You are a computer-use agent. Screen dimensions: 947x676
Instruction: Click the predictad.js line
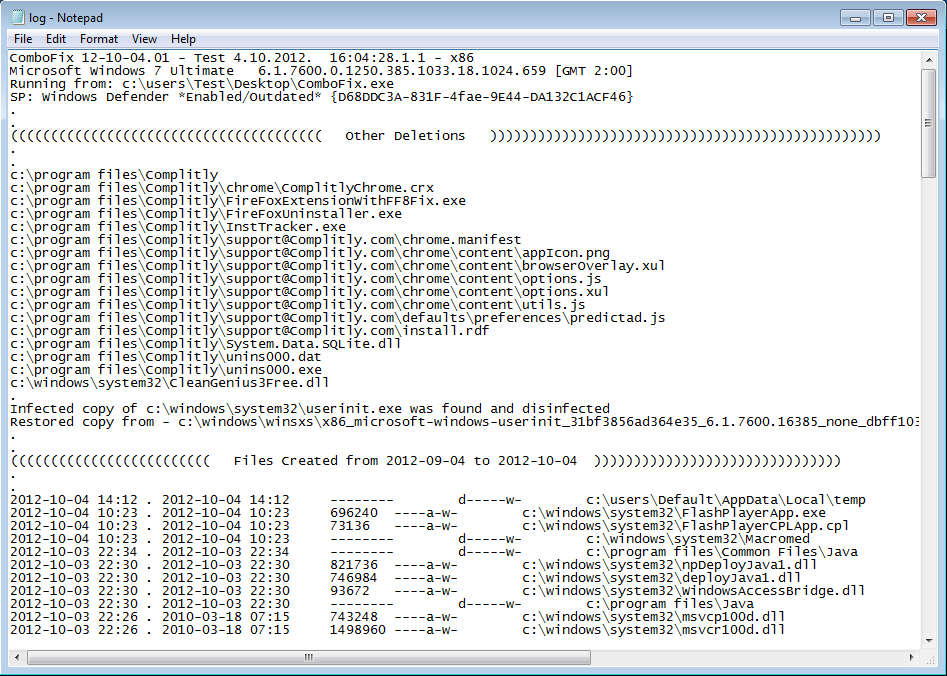[x=337, y=318]
